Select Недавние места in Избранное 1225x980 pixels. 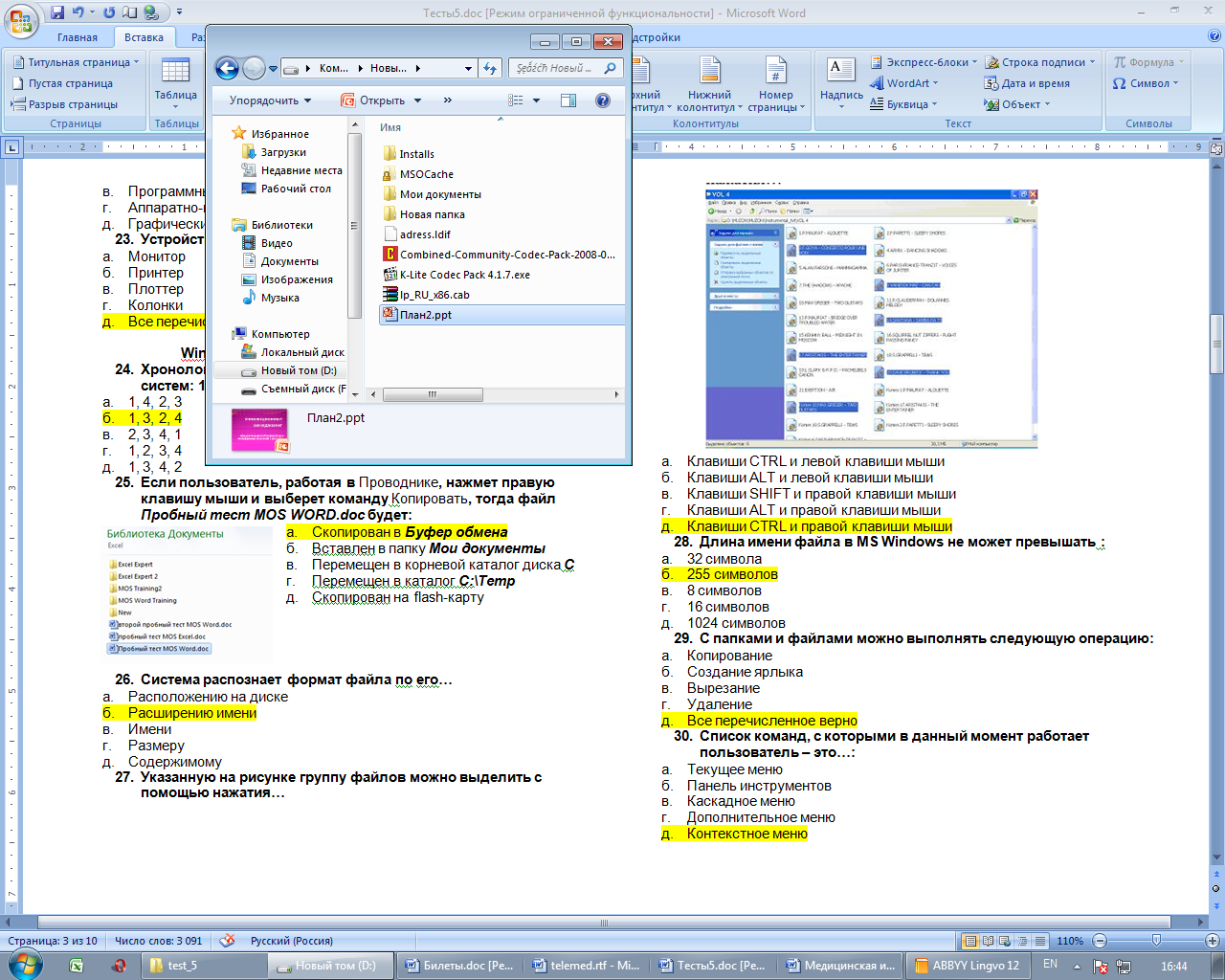click(x=301, y=170)
